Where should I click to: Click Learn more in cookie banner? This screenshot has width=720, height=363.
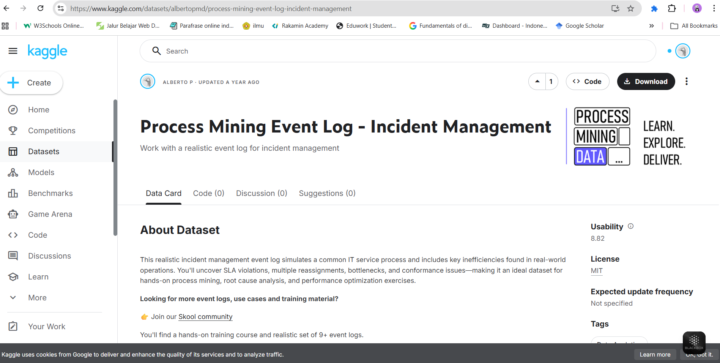(x=655, y=354)
